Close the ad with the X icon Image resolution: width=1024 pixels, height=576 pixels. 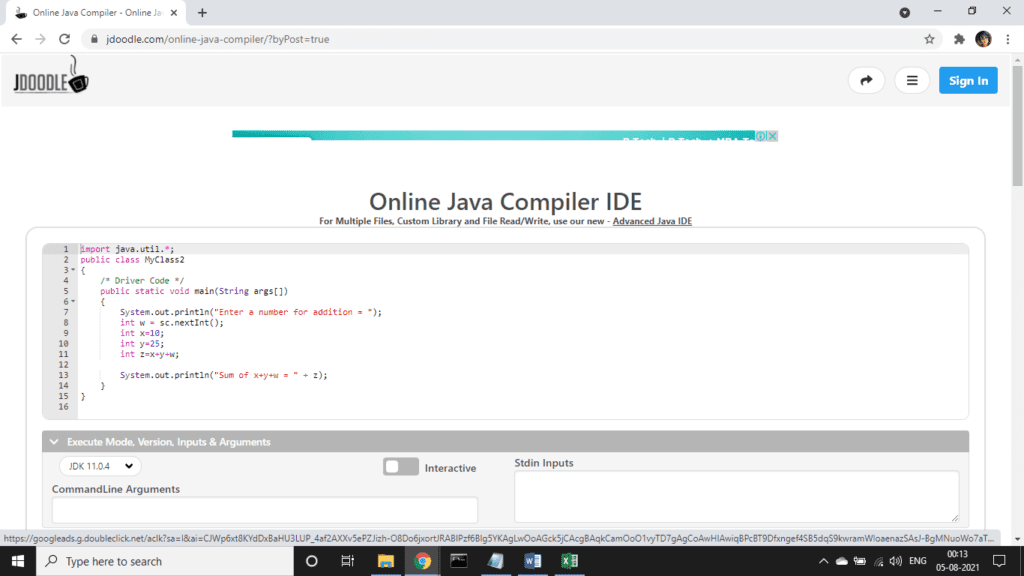point(773,136)
